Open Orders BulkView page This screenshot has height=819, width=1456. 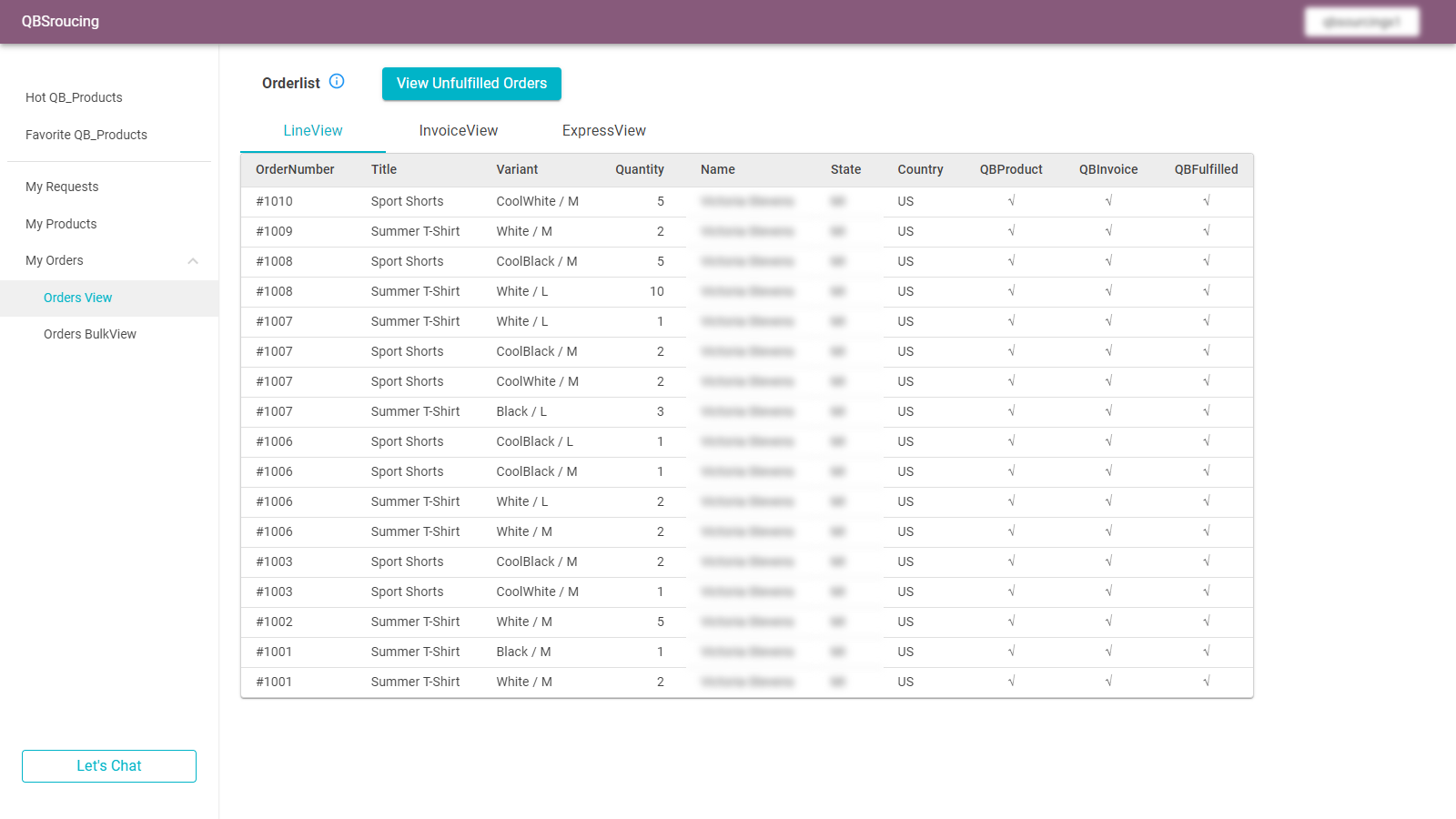click(90, 334)
